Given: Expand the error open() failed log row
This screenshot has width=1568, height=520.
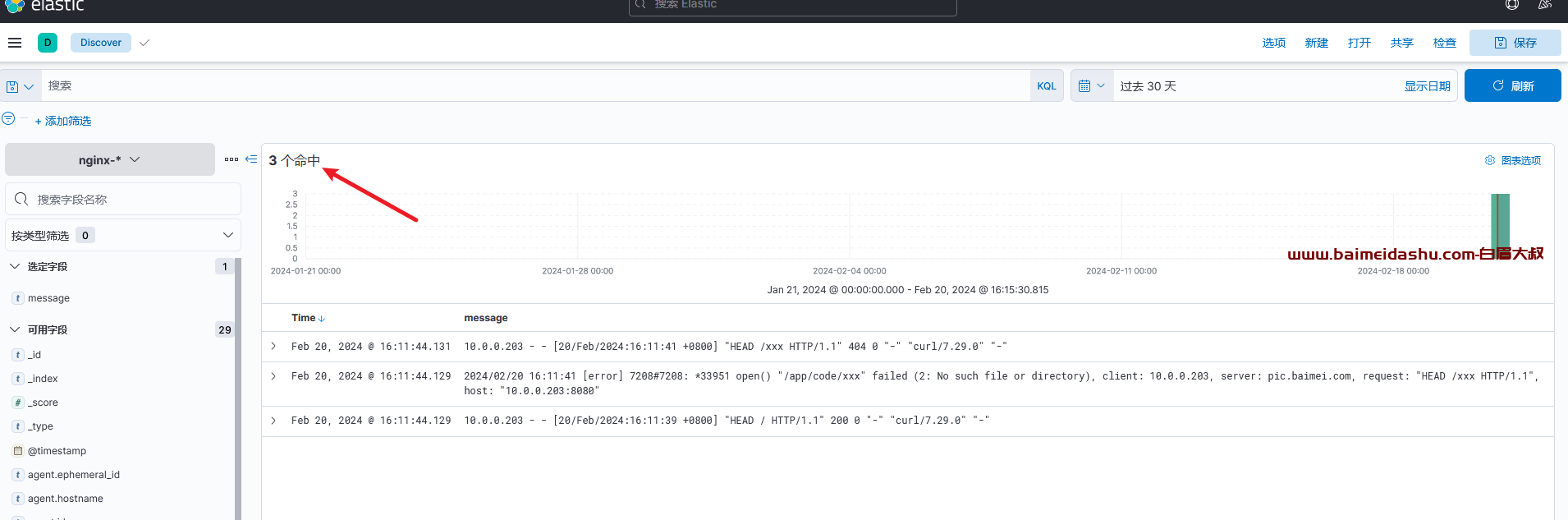Looking at the screenshot, I should 273,376.
